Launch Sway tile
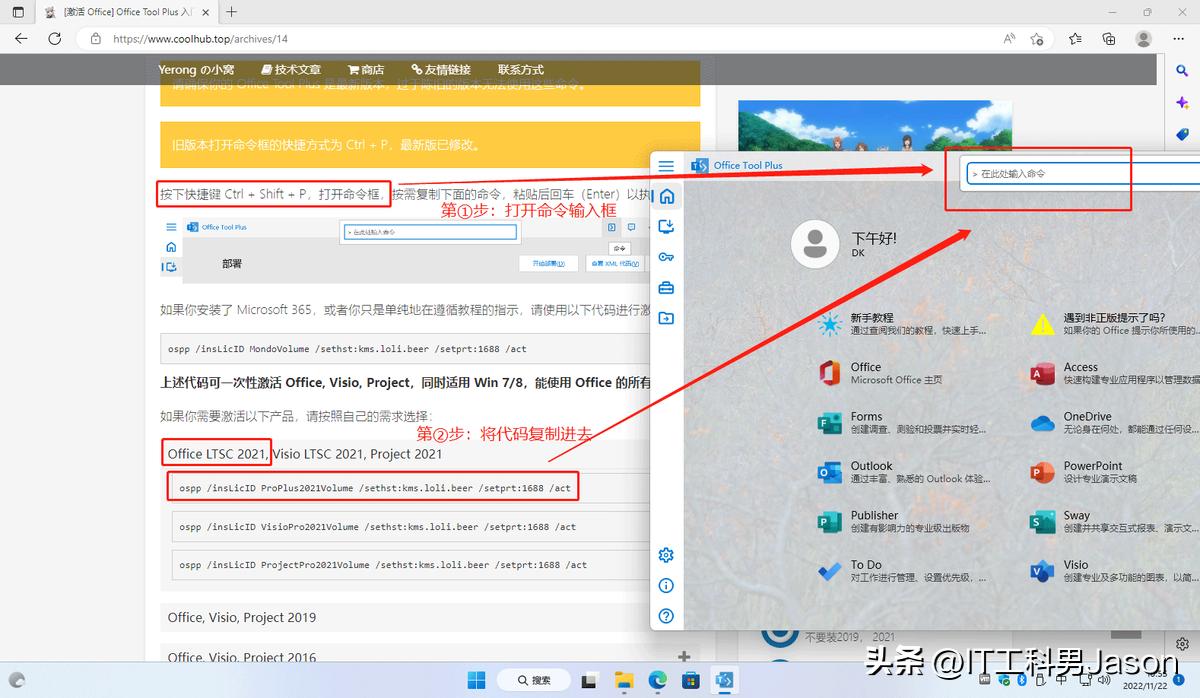This screenshot has width=1200, height=698. tap(1113, 521)
